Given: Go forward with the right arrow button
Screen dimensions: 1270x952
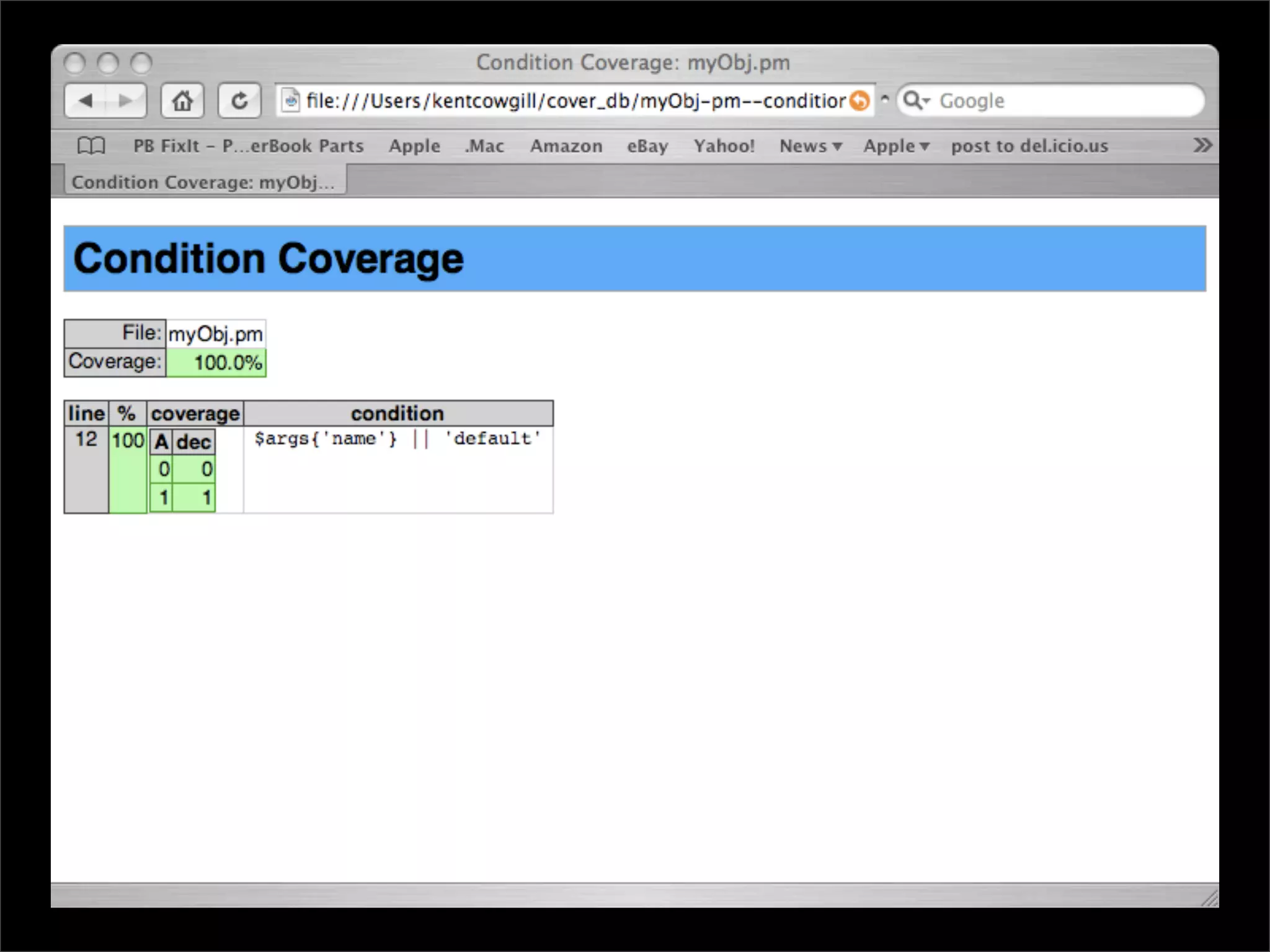Looking at the screenshot, I should click(x=126, y=100).
